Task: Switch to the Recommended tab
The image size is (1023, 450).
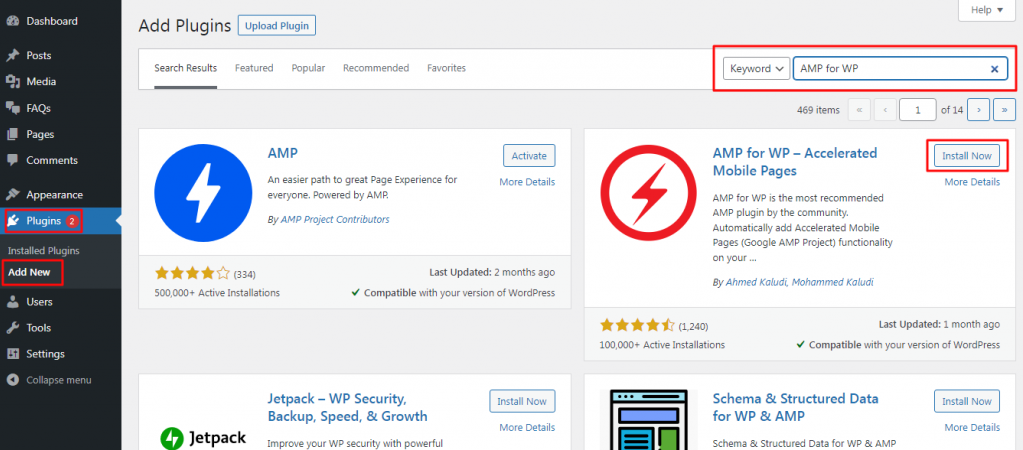Action: coord(376,68)
